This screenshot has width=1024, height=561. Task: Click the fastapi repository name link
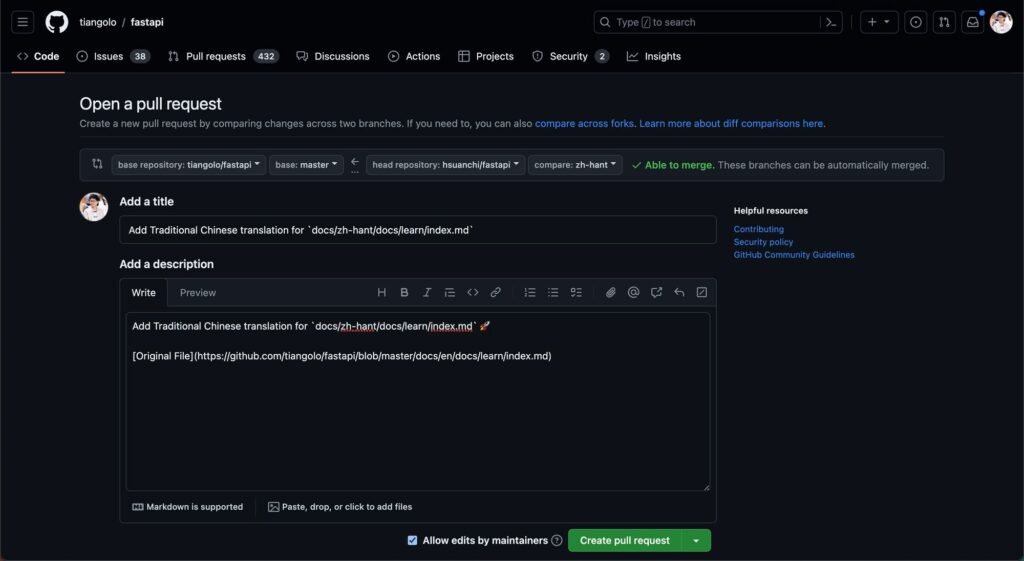coord(147,22)
